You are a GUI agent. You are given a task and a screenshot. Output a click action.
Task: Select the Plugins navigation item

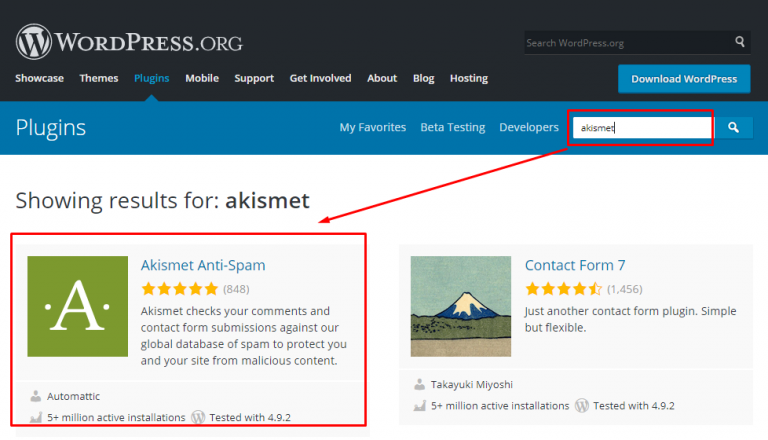coord(152,78)
